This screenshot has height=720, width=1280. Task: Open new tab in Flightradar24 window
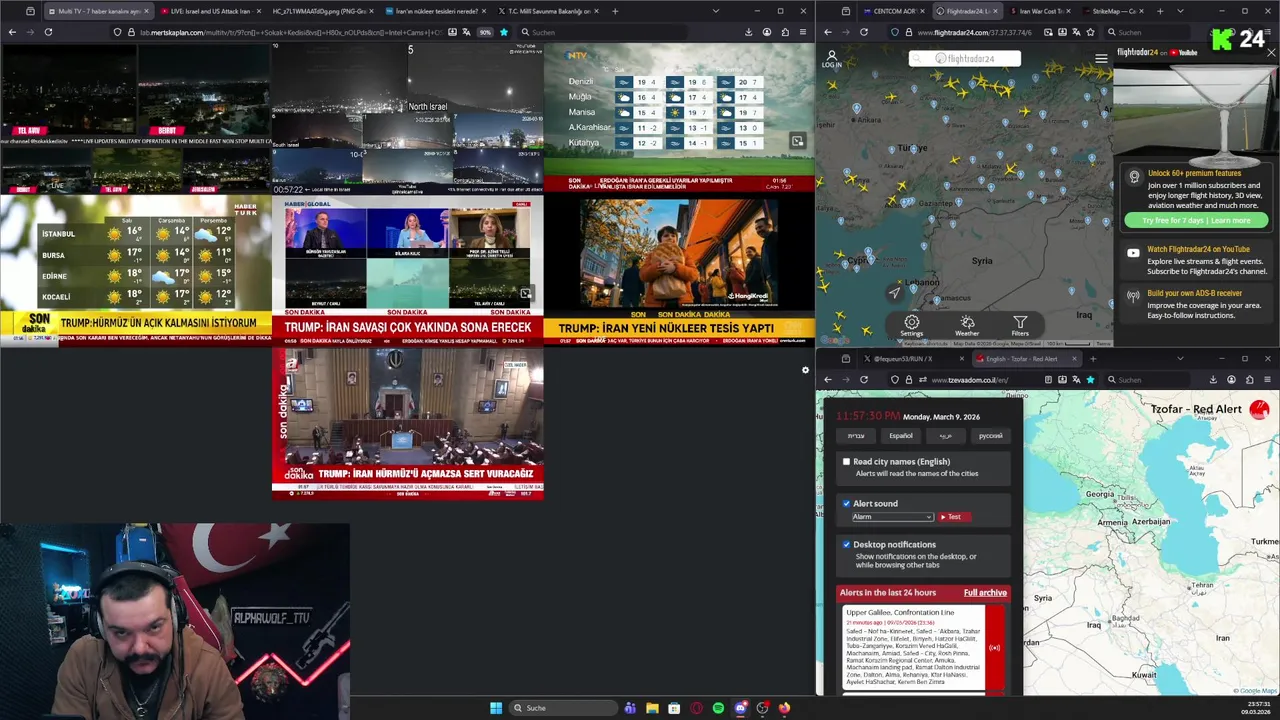[1160, 11]
